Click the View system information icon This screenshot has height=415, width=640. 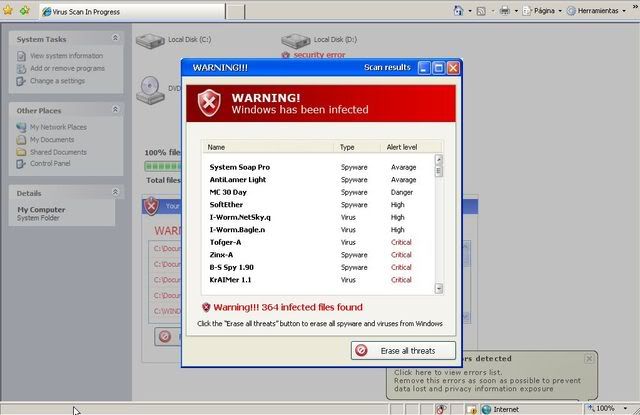(x=21, y=56)
